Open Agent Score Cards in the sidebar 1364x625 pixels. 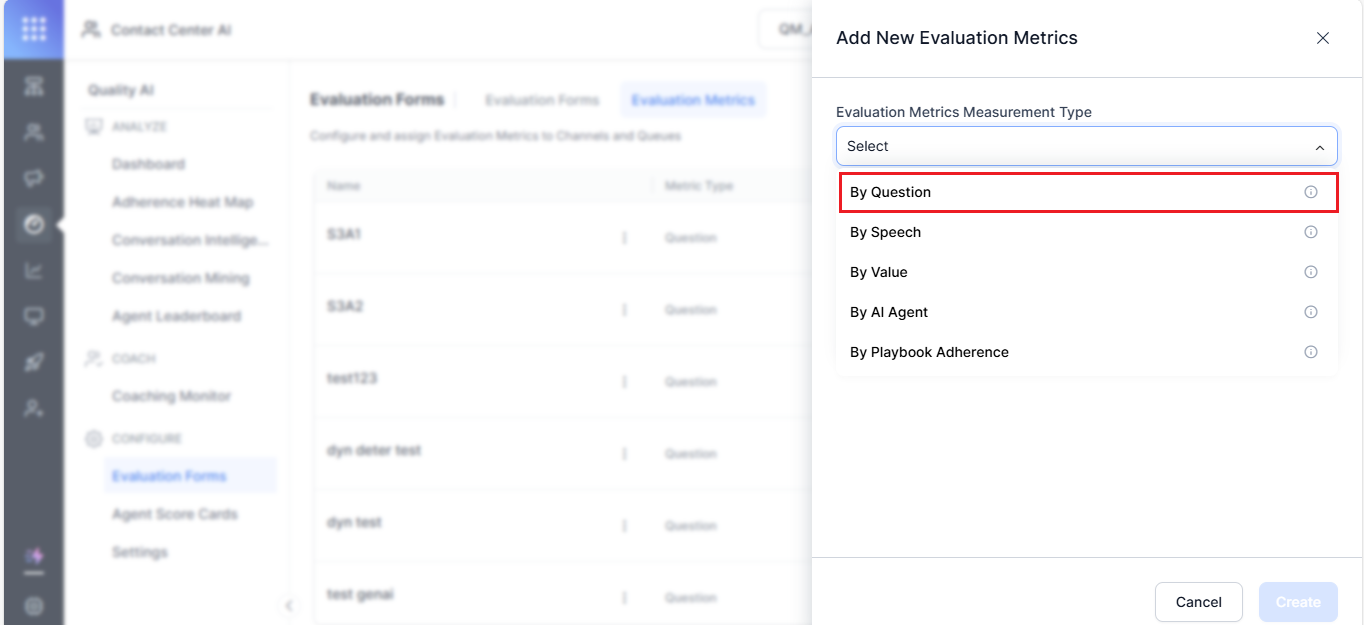tap(175, 514)
